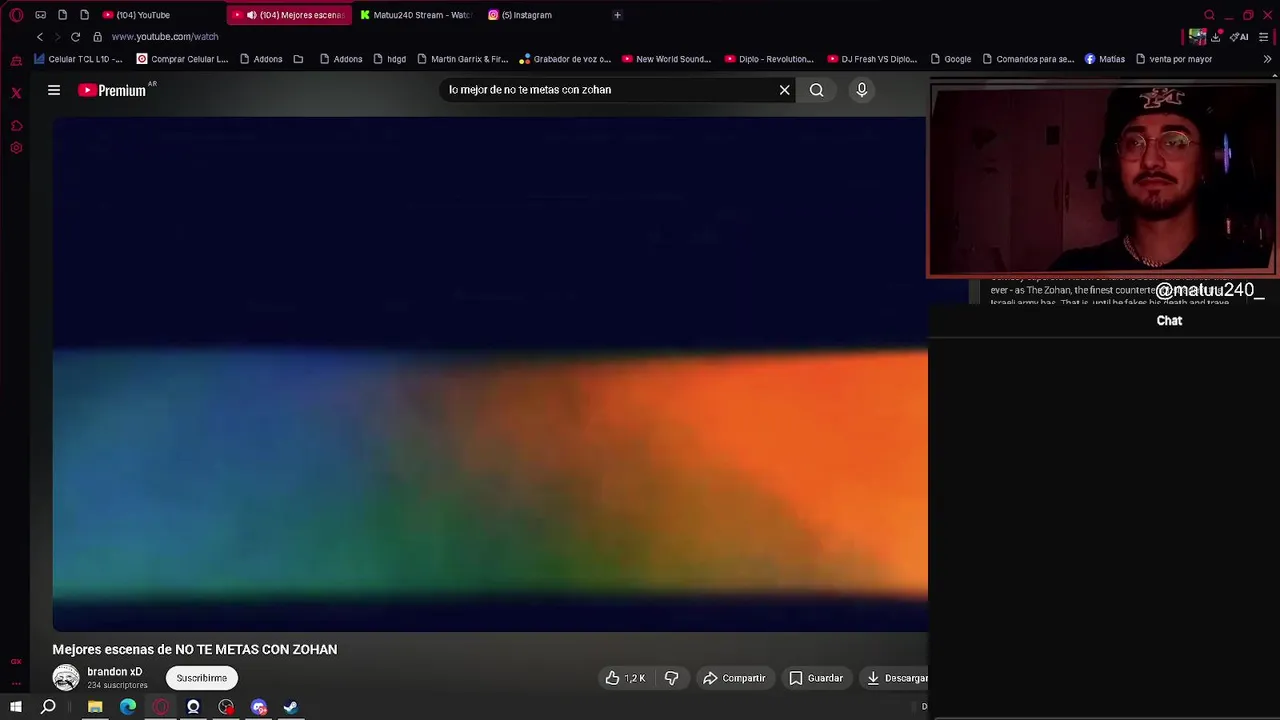Open the 'Matías' Facebook bookmark
The image size is (1280, 720).
(1105, 59)
